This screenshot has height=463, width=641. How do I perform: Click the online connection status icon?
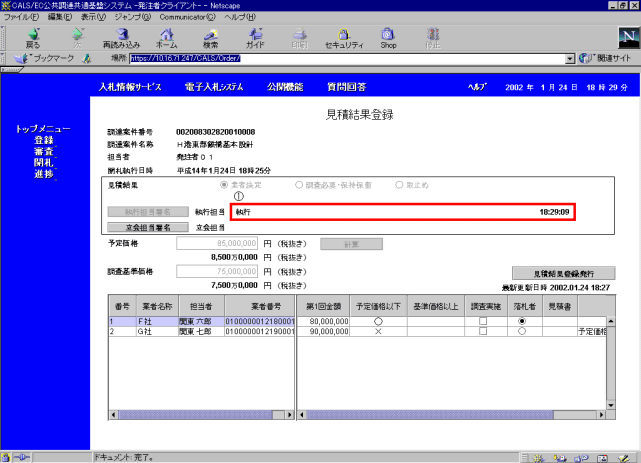(22, 458)
